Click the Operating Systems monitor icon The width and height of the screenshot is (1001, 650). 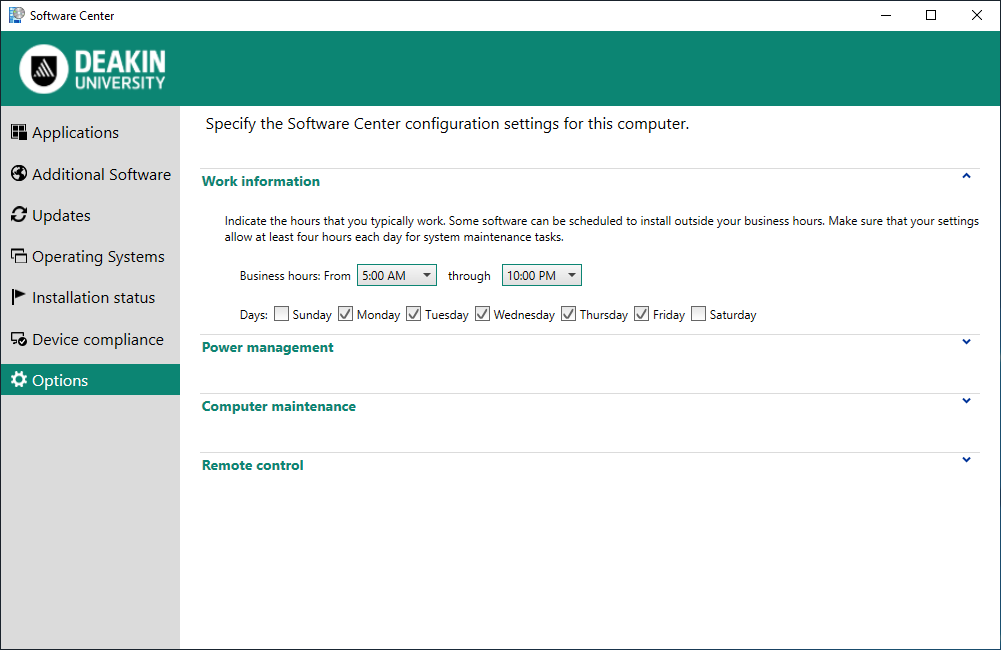click(18, 255)
